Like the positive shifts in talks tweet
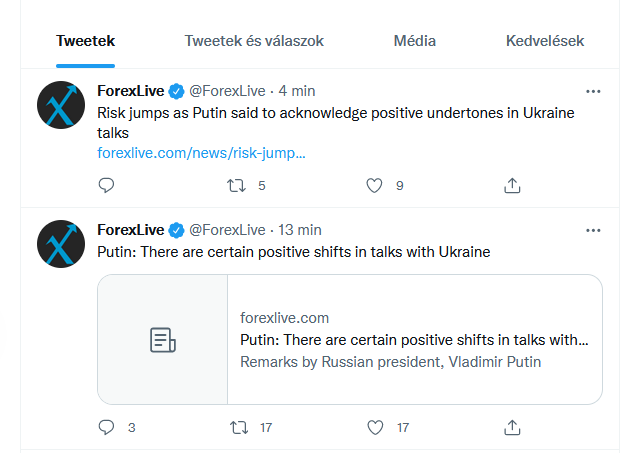 [x=375, y=428]
